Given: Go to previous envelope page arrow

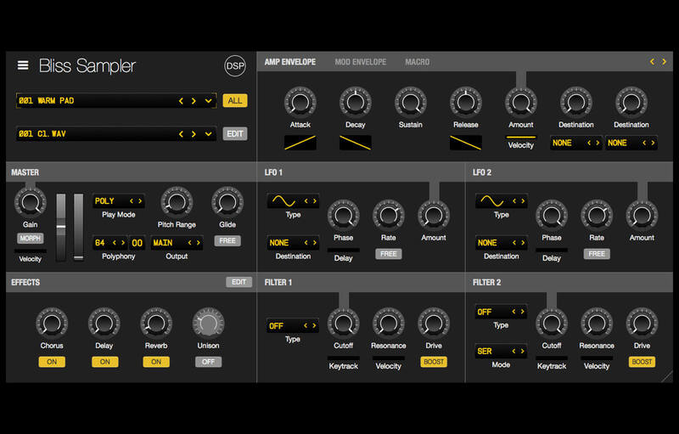Looking at the screenshot, I should coord(652,62).
